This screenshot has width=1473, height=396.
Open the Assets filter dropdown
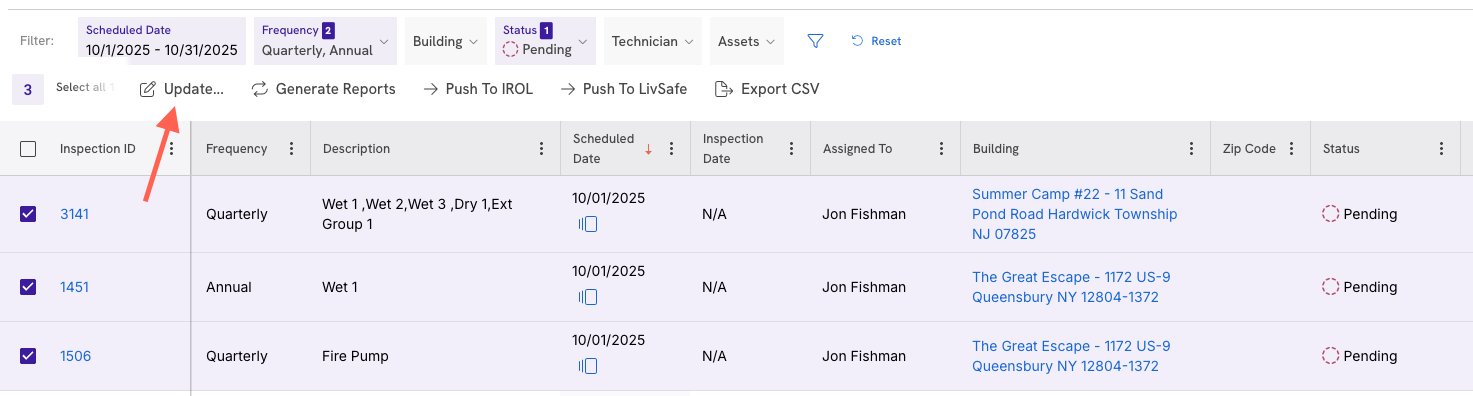(x=747, y=41)
